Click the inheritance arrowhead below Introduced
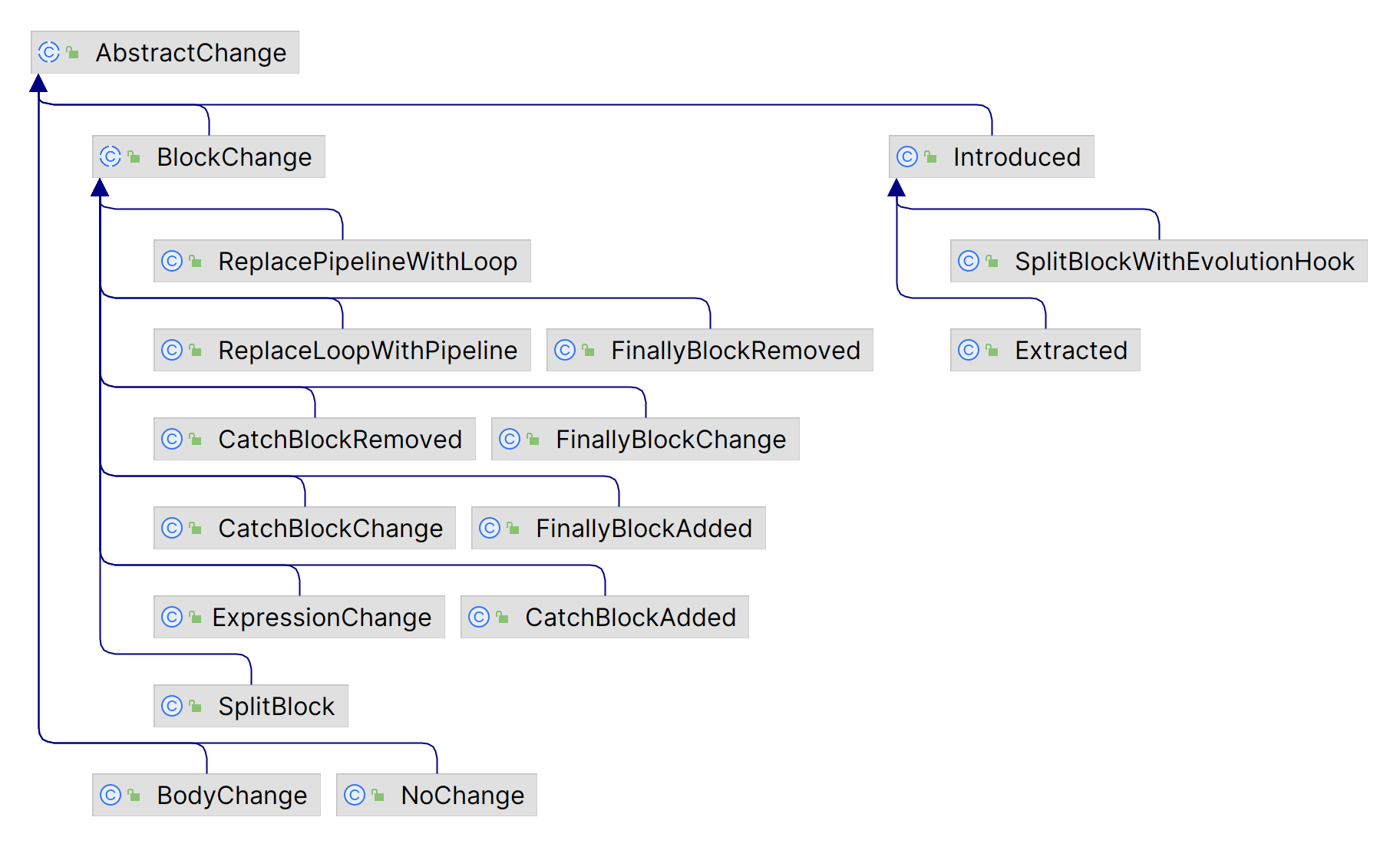 tap(896, 188)
